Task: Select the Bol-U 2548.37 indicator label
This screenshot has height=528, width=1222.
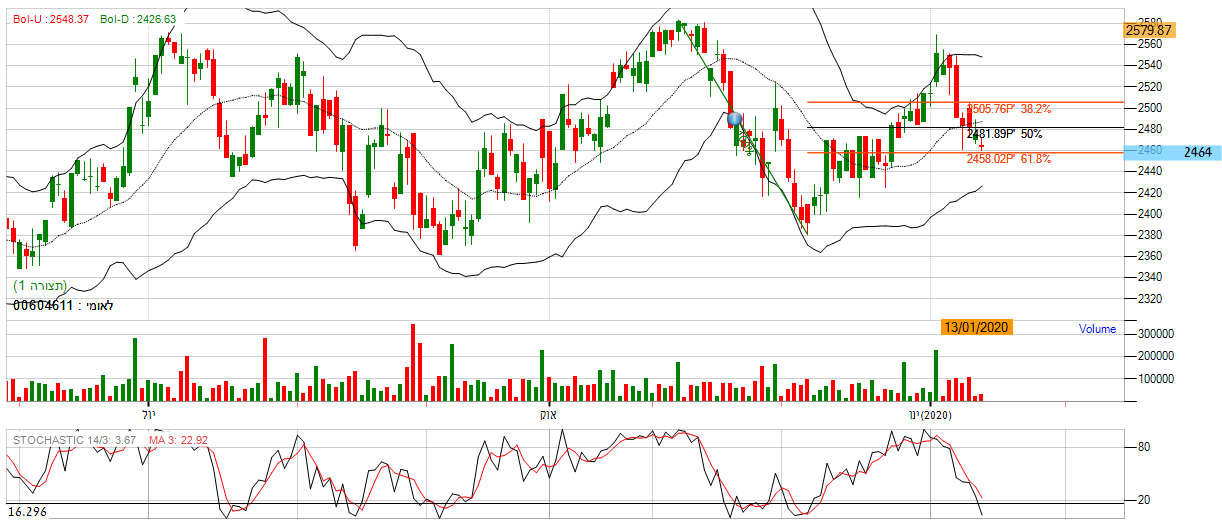Action: (x=47, y=20)
